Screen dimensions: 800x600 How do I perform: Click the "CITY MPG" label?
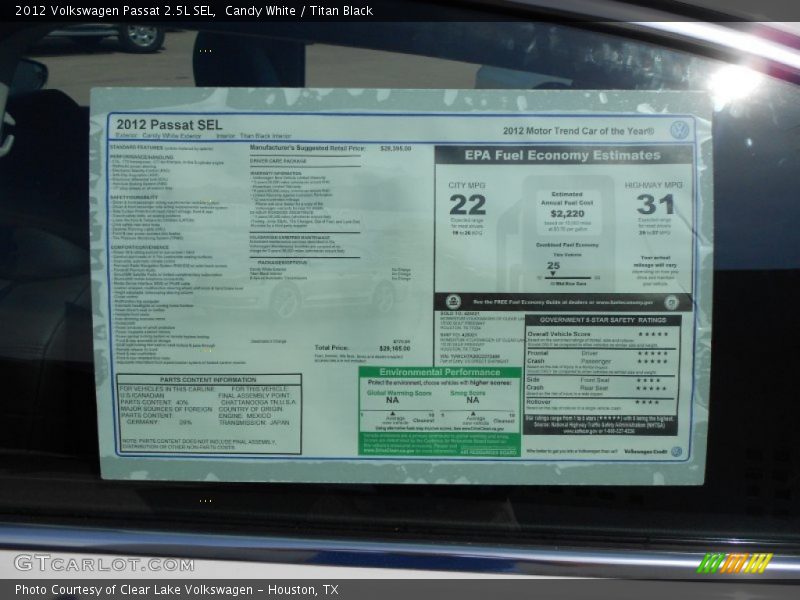coord(467,185)
